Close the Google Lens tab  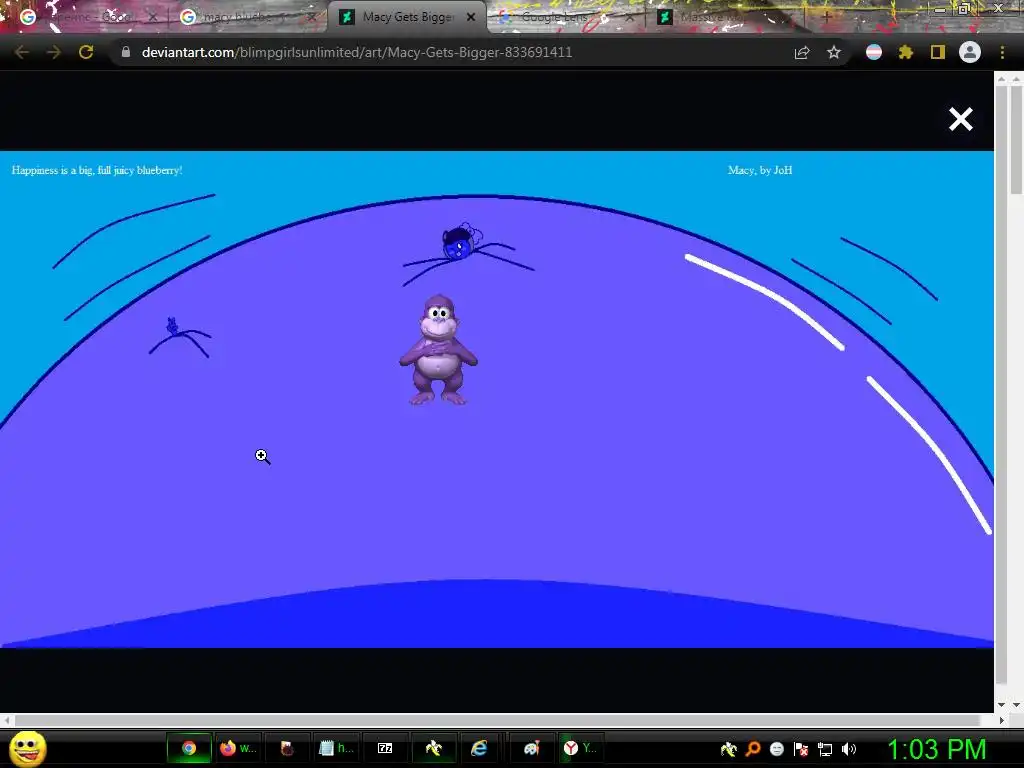click(x=631, y=18)
